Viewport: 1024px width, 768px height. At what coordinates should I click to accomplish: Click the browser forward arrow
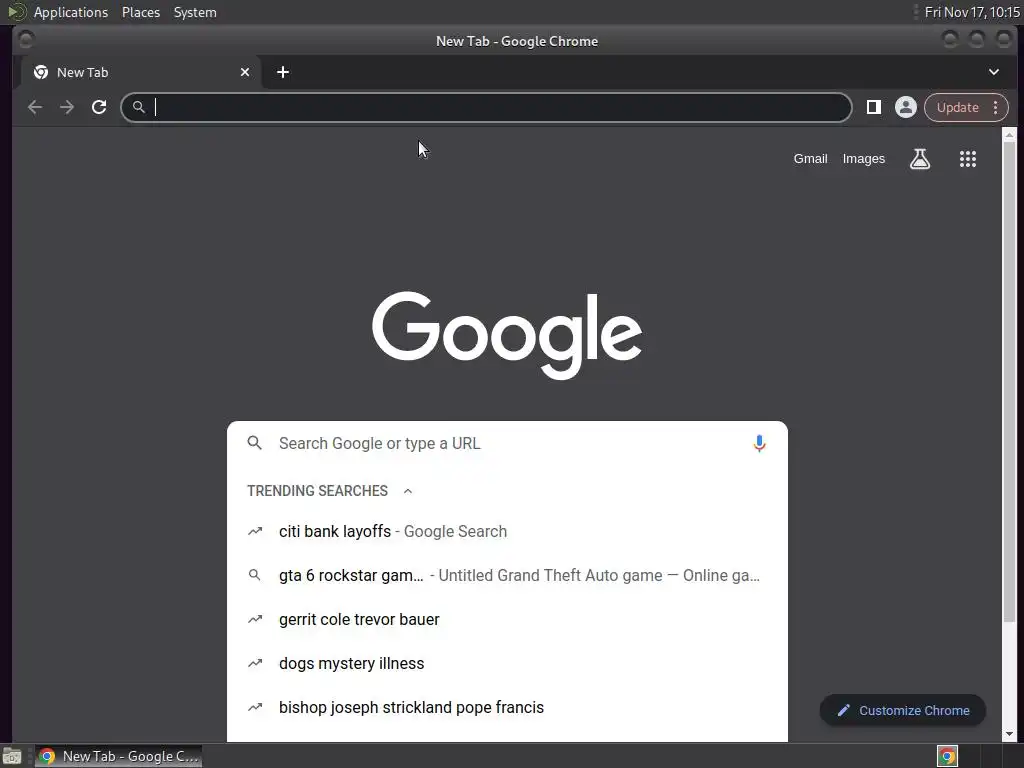click(x=67, y=107)
